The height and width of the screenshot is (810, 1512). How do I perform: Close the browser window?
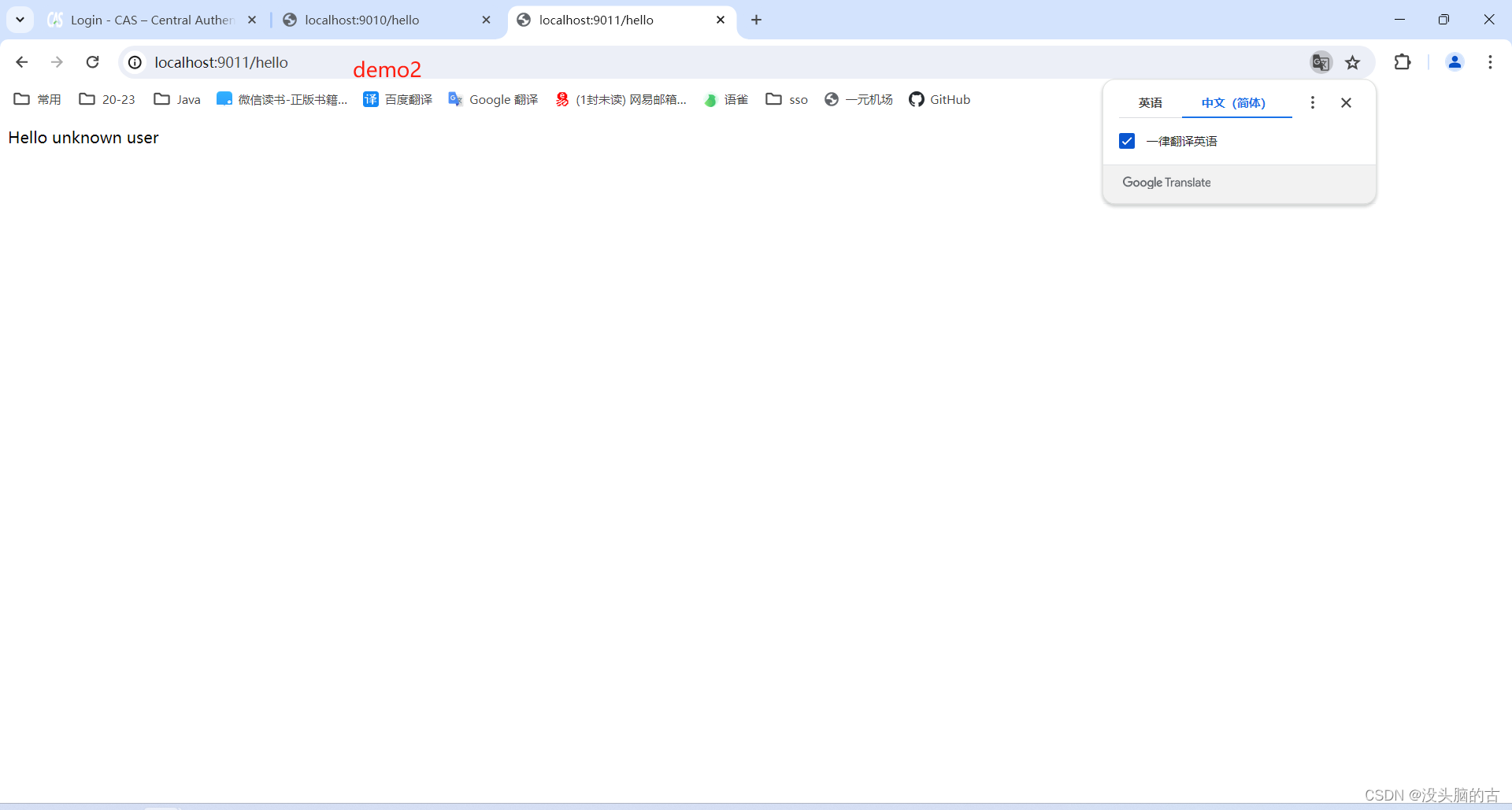point(1488,20)
